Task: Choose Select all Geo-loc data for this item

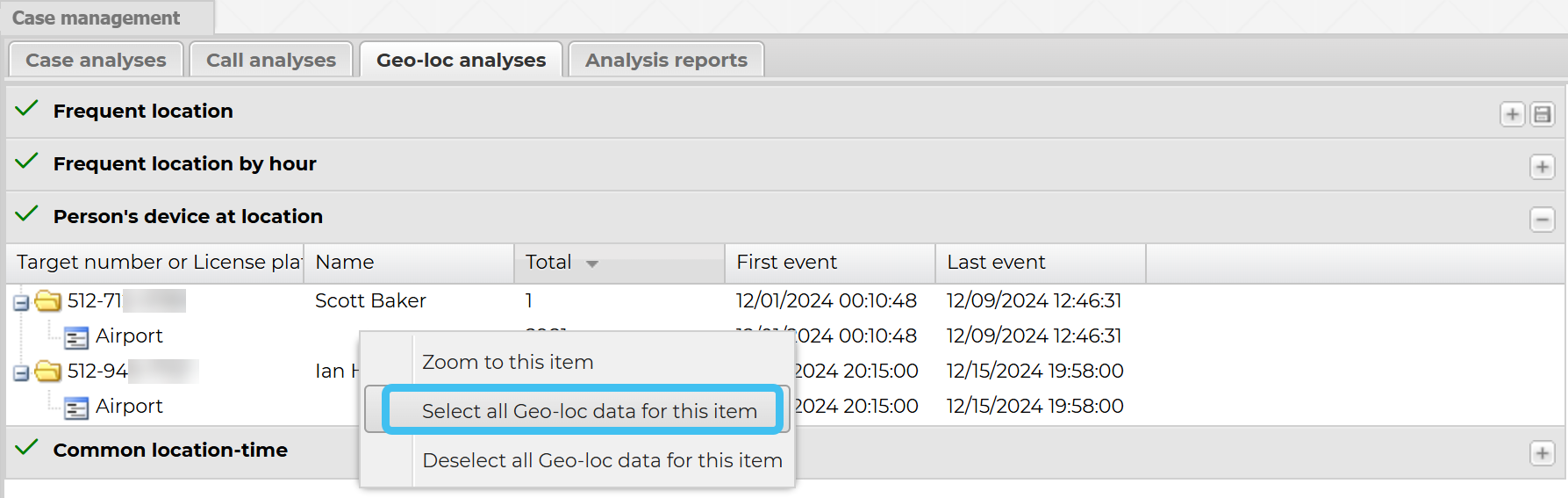Action: tap(589, 411)
